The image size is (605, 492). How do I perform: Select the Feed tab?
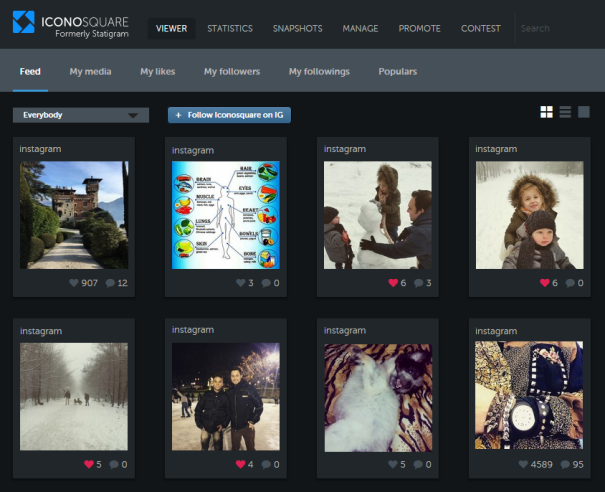click(30, 71)
